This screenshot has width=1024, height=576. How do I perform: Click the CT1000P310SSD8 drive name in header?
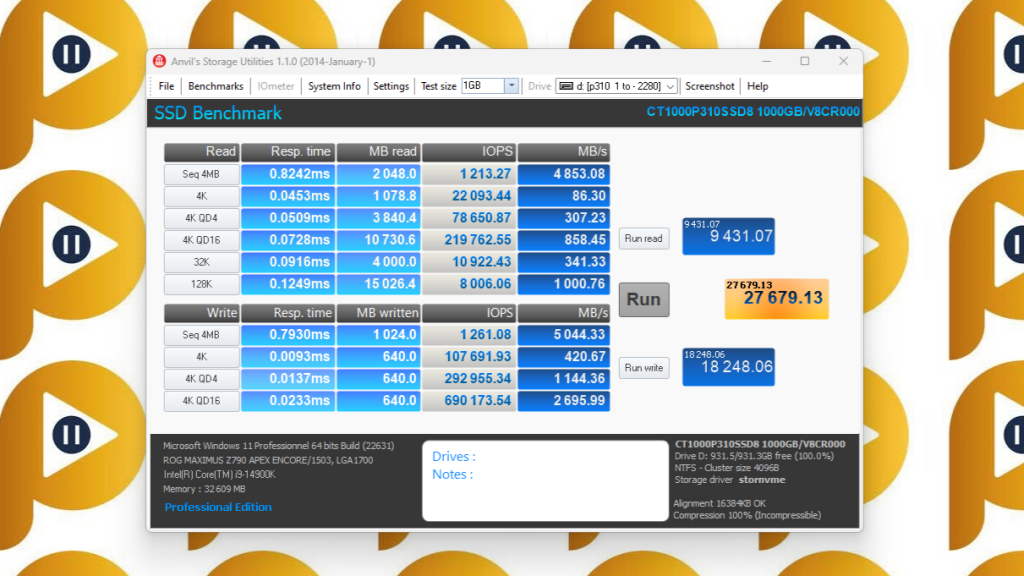click(753, 112)
